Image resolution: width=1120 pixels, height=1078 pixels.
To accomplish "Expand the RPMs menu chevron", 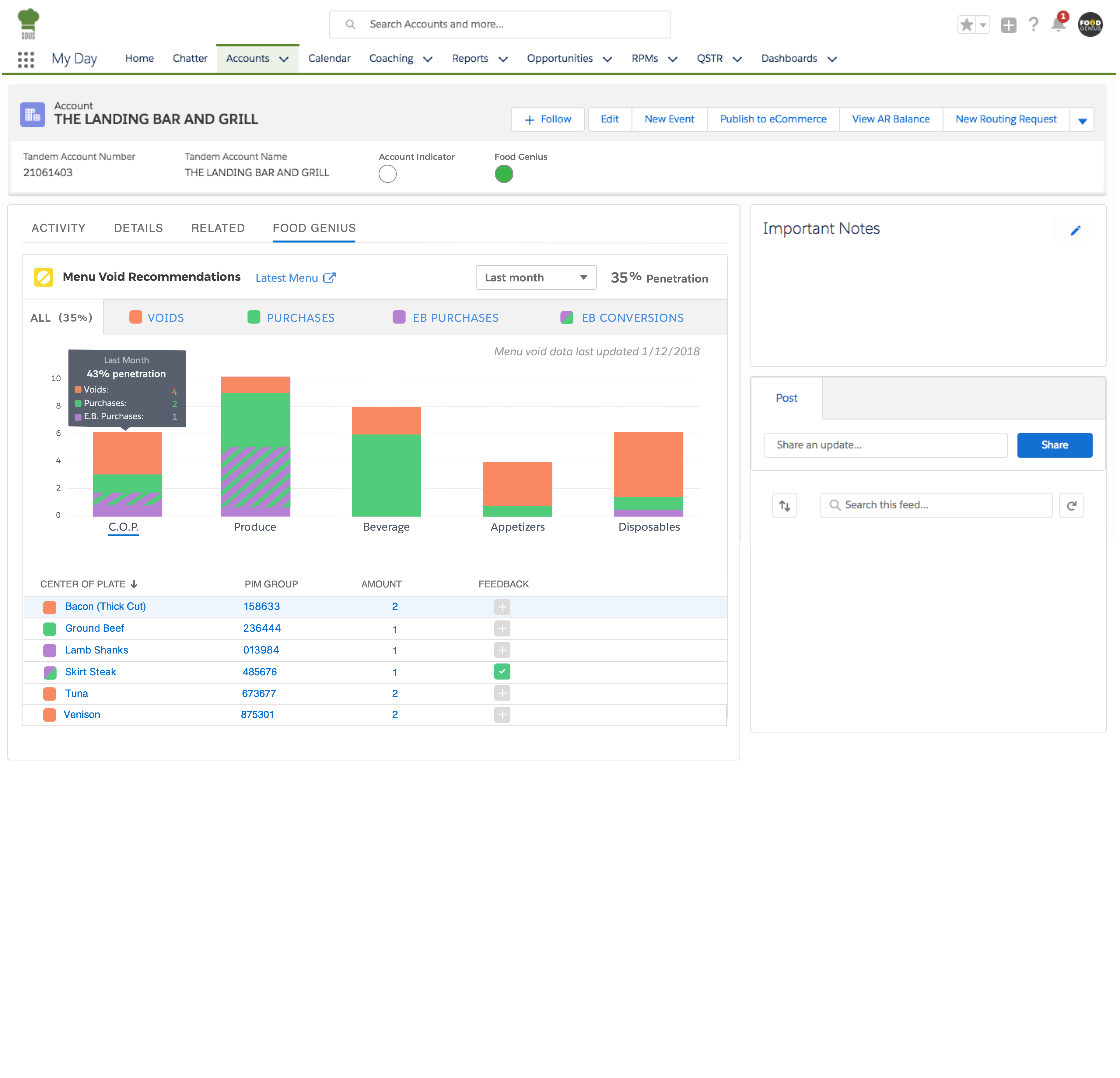I will 673,59.
